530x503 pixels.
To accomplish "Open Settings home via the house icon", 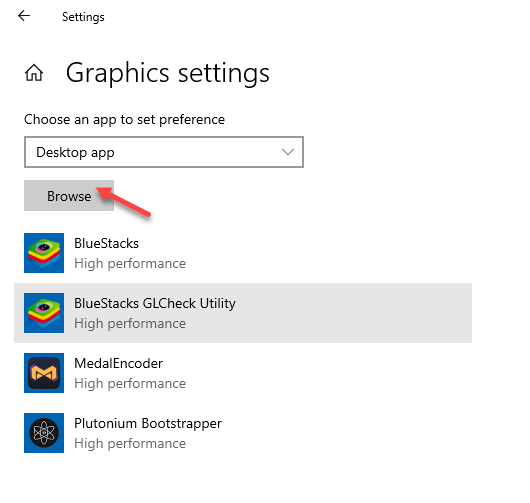I will coord(34,73).
